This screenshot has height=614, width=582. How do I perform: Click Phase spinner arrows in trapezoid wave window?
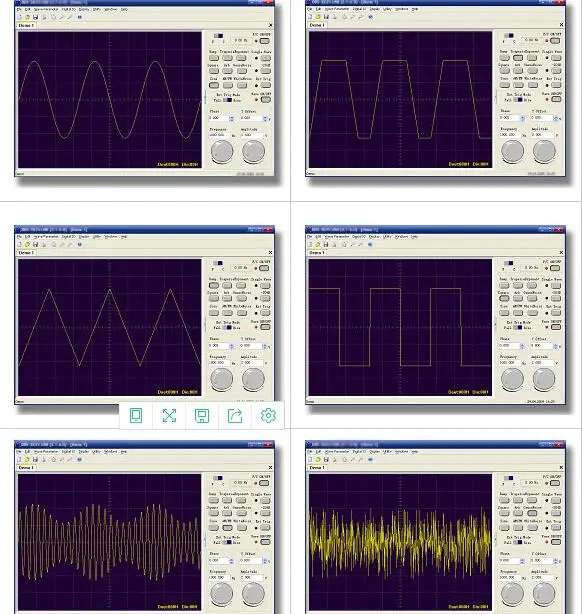point(522,118)
